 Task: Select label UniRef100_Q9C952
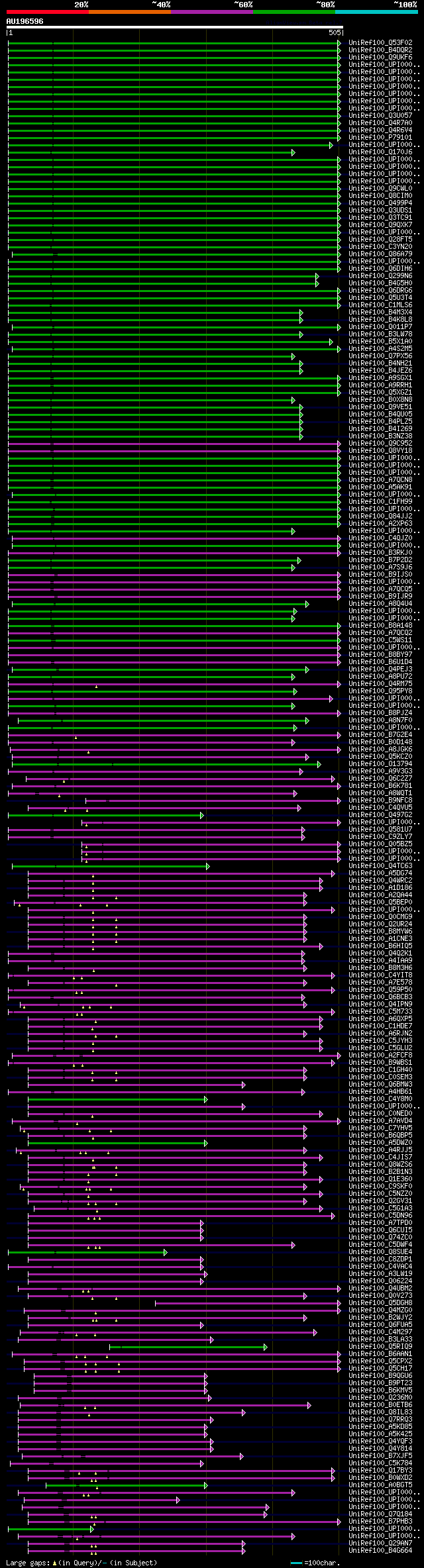coord(380,444)
